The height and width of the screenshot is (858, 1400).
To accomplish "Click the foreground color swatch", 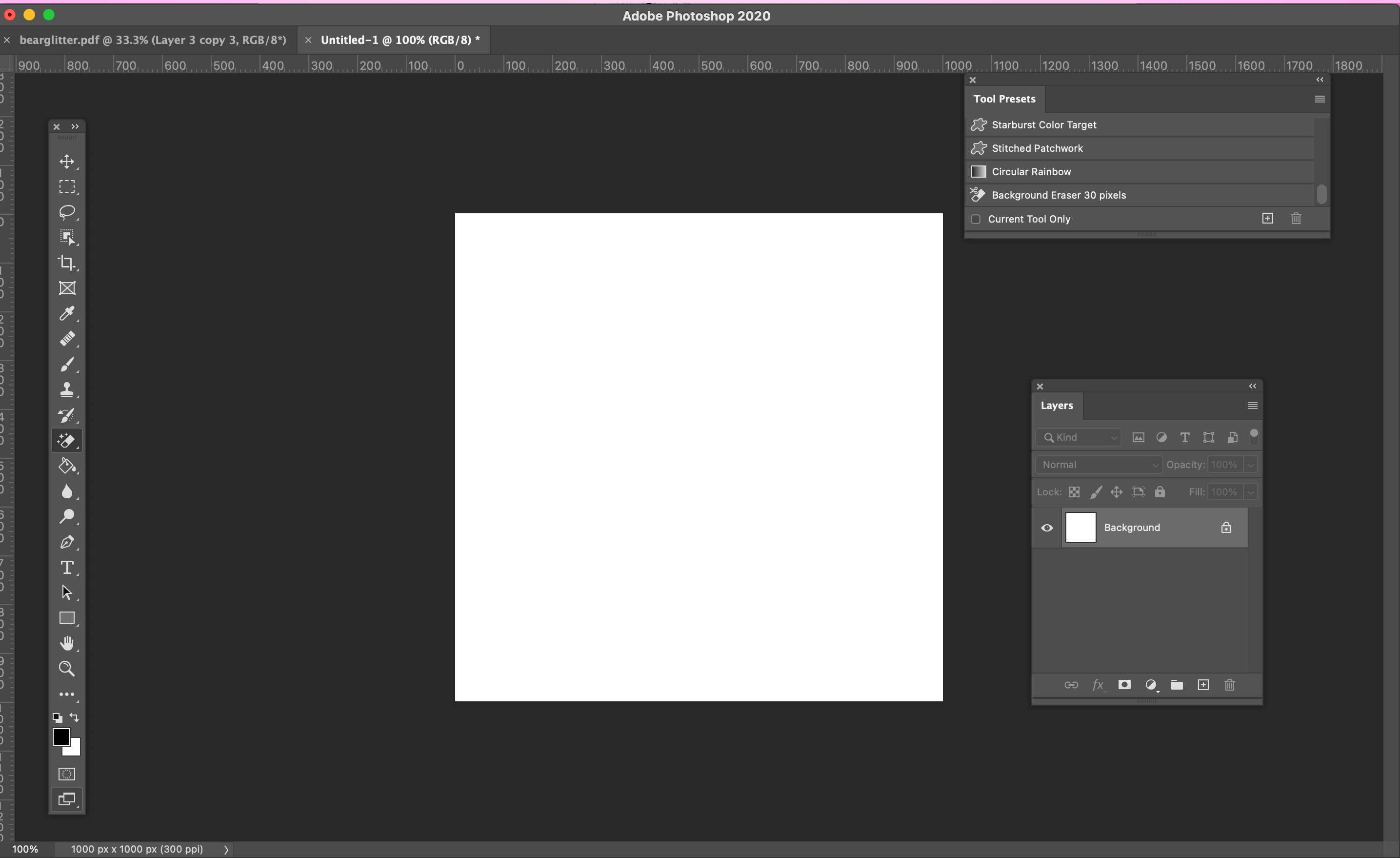I will point(62,737).
